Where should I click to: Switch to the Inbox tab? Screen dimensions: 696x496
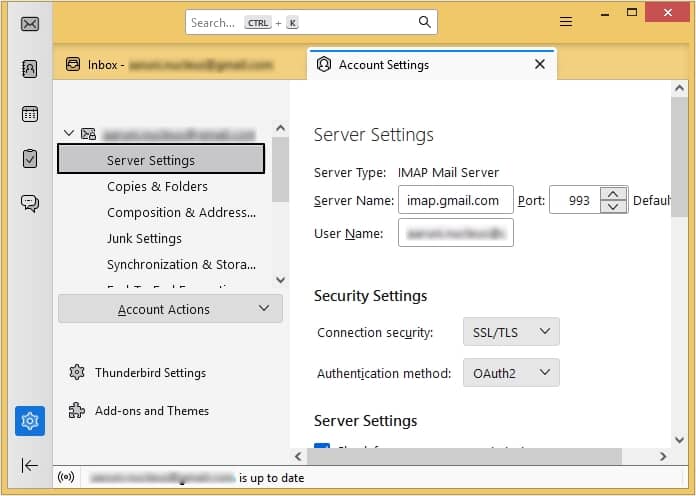179,65
